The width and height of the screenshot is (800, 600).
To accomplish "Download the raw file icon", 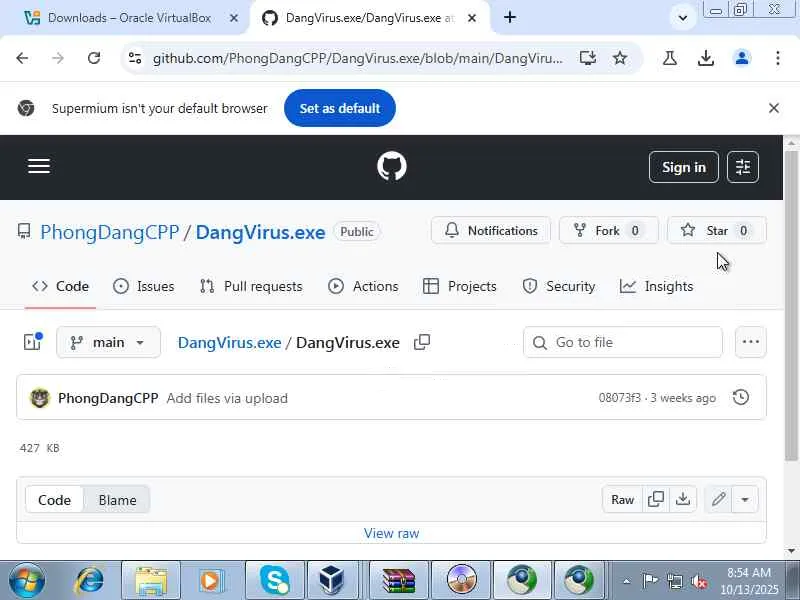I will click(x=683, y=499).
